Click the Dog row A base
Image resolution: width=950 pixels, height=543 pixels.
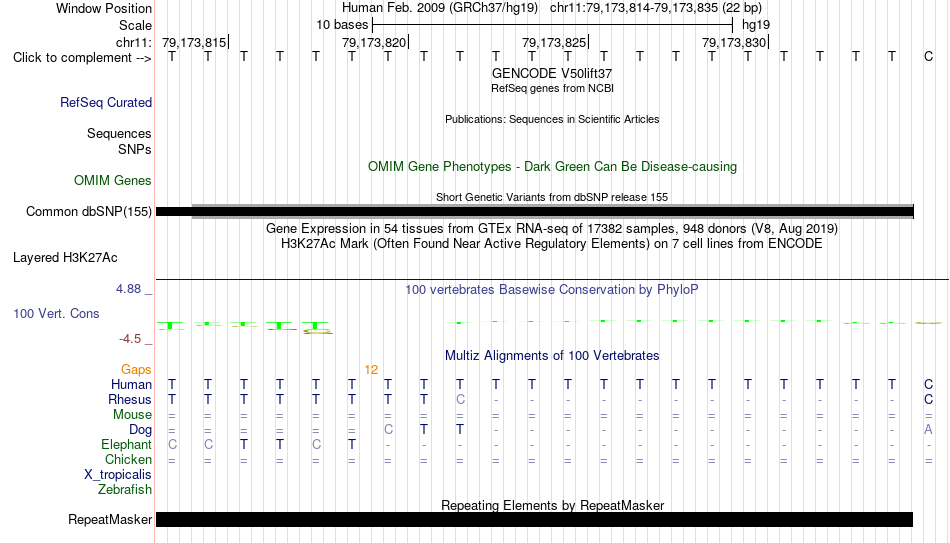click(x=928, y=430)
